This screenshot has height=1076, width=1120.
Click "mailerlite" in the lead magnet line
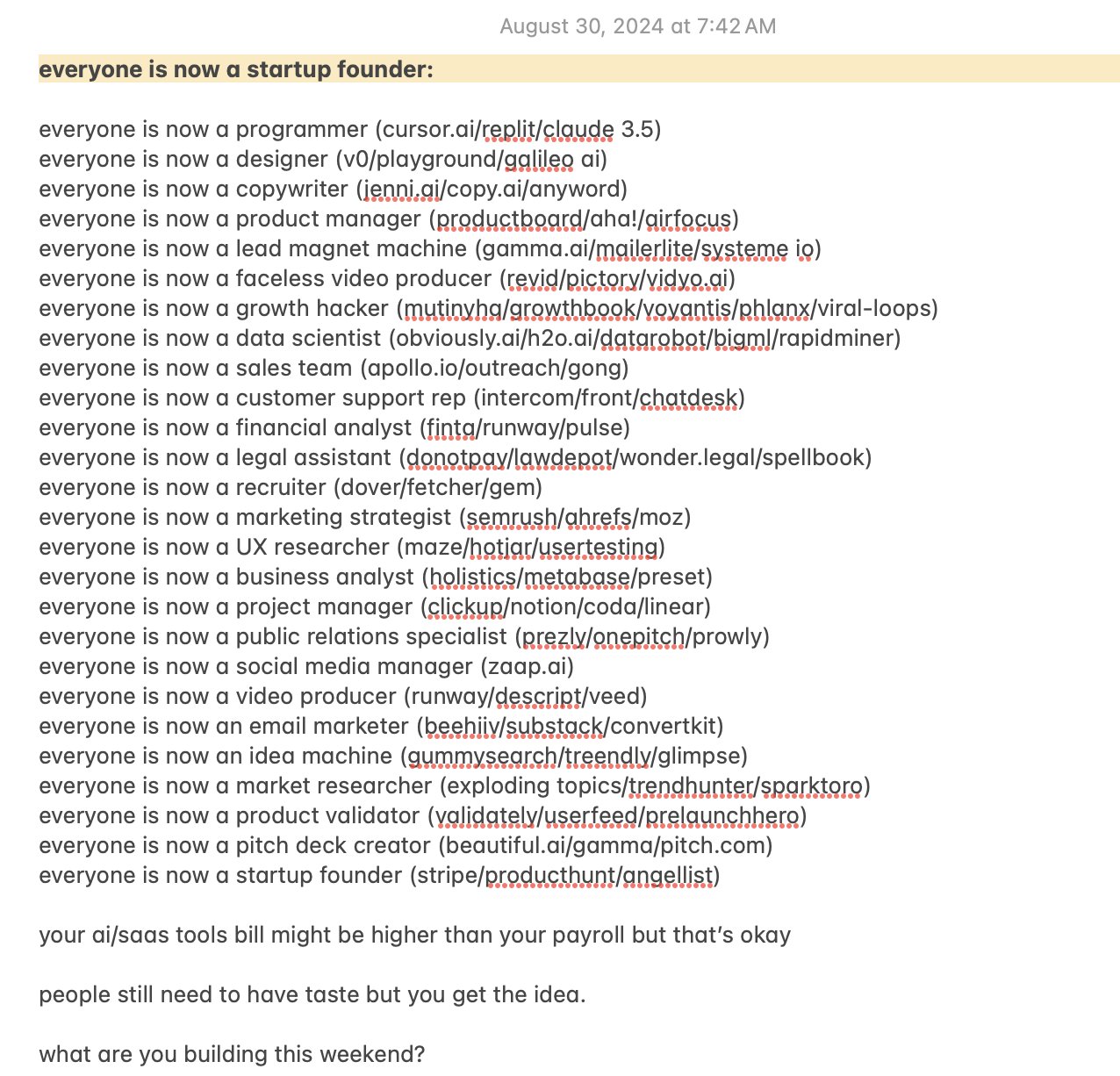point(645,249)
